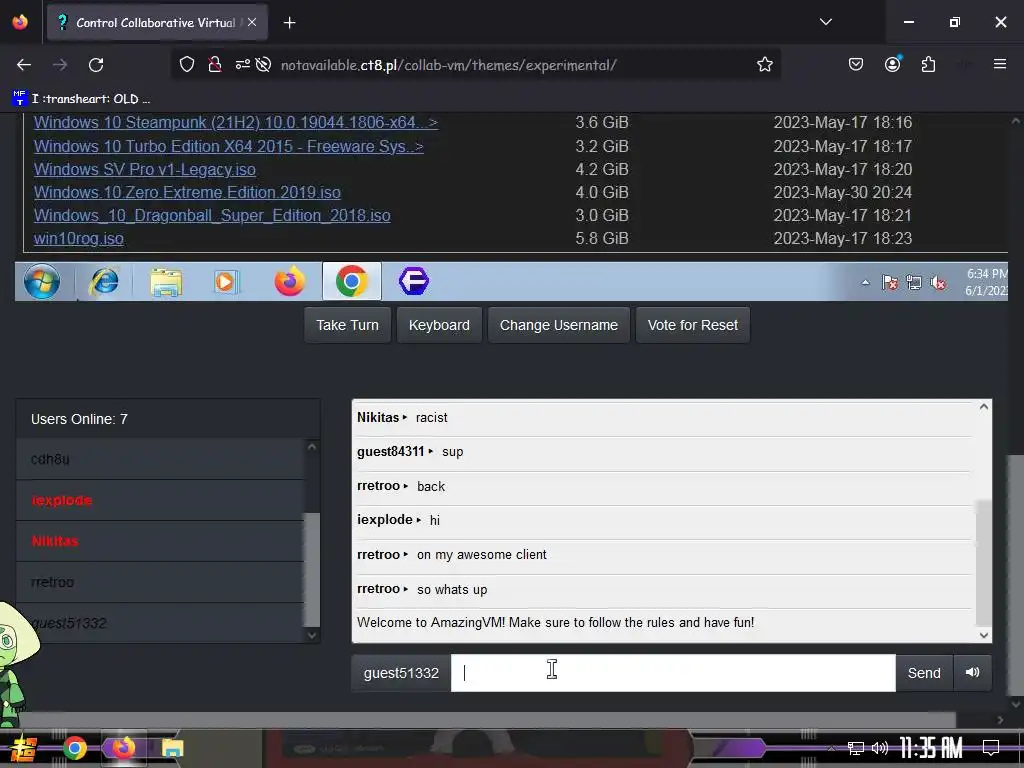Expand the list all tabs chevron
Screen dimensions: 1024x768
pyautogui.click(x=825, y=22)
